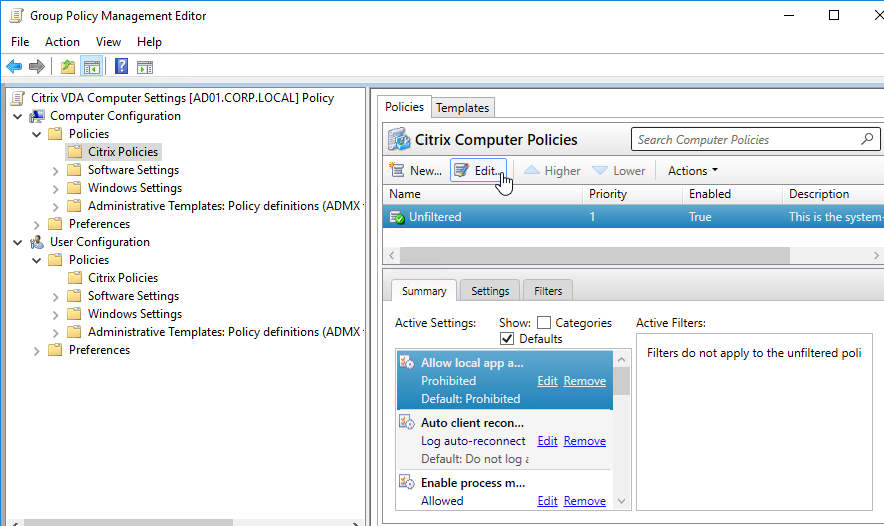
Task: Open the Actions dropdown
Action: [693, 170]
